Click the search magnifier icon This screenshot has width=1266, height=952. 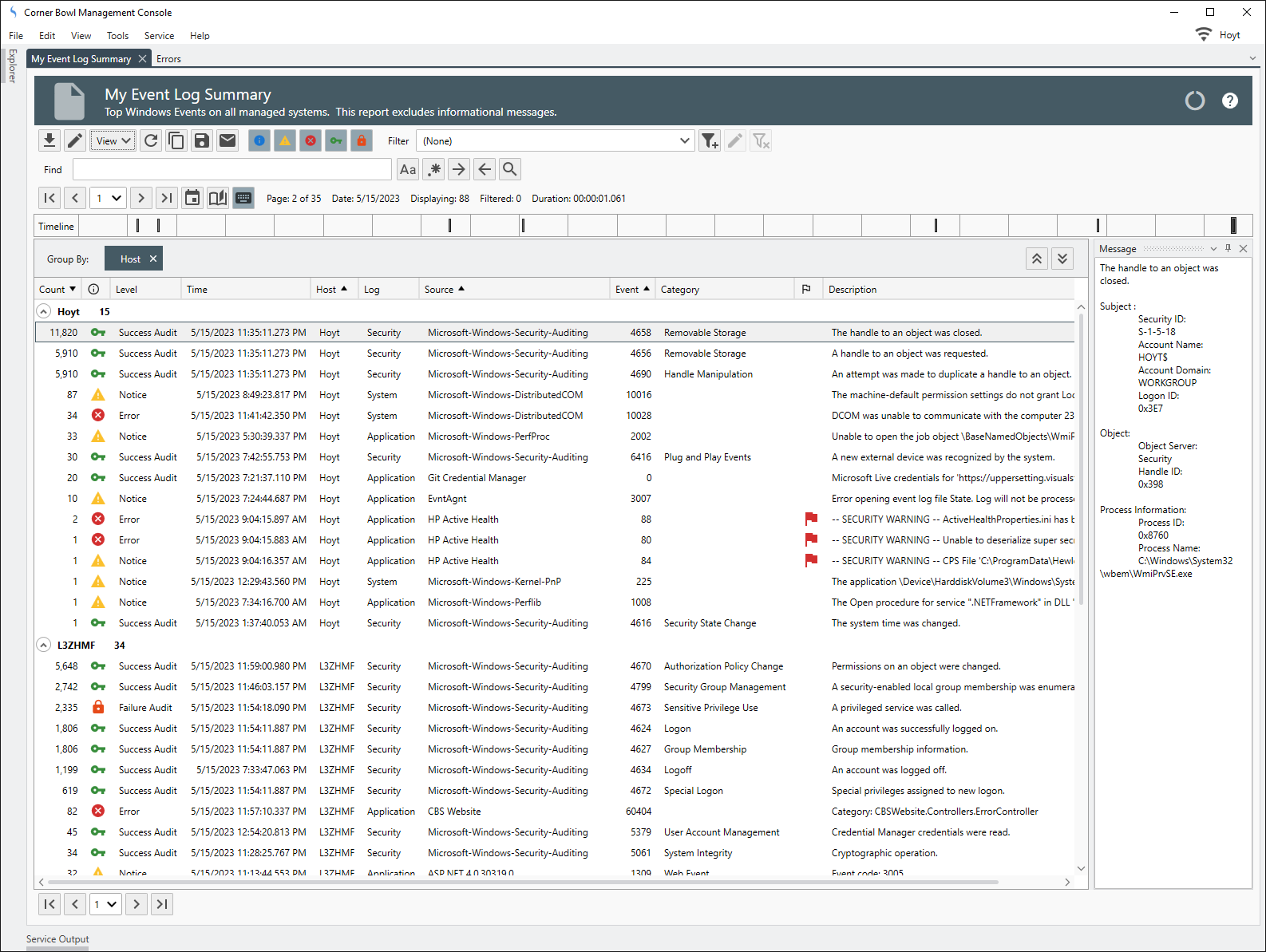[510, 169]
